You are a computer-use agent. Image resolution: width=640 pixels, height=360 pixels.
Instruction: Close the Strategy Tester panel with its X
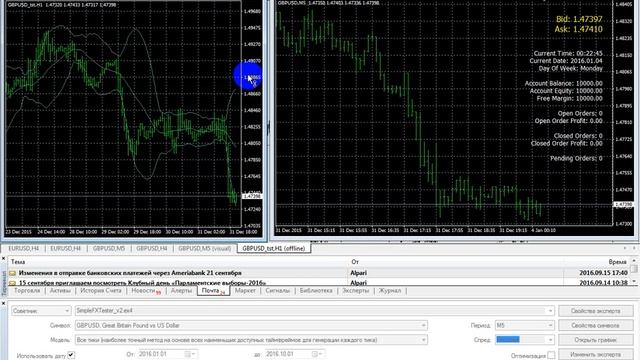(3, 303)
